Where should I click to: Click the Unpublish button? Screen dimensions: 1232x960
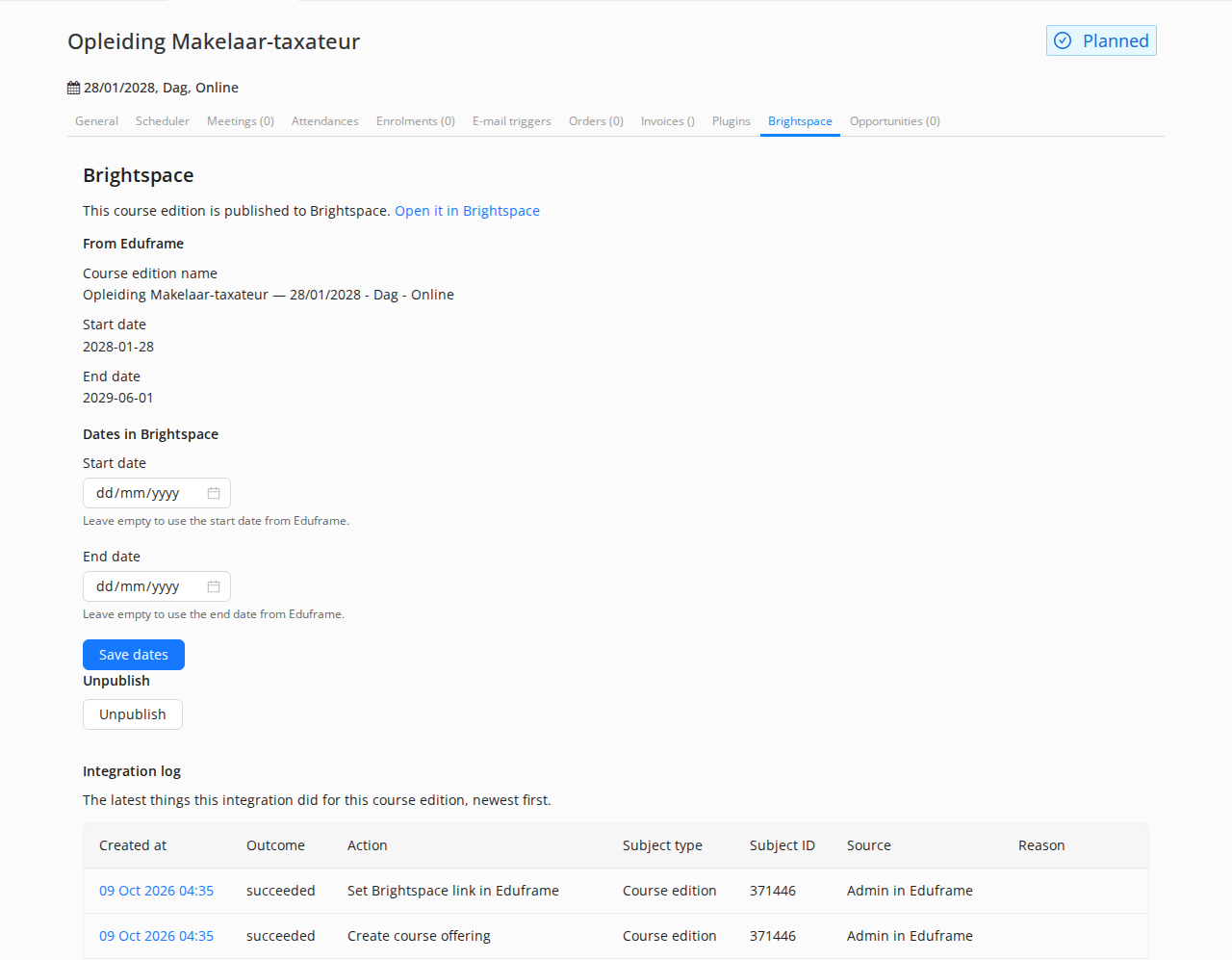tap(133, 714)
